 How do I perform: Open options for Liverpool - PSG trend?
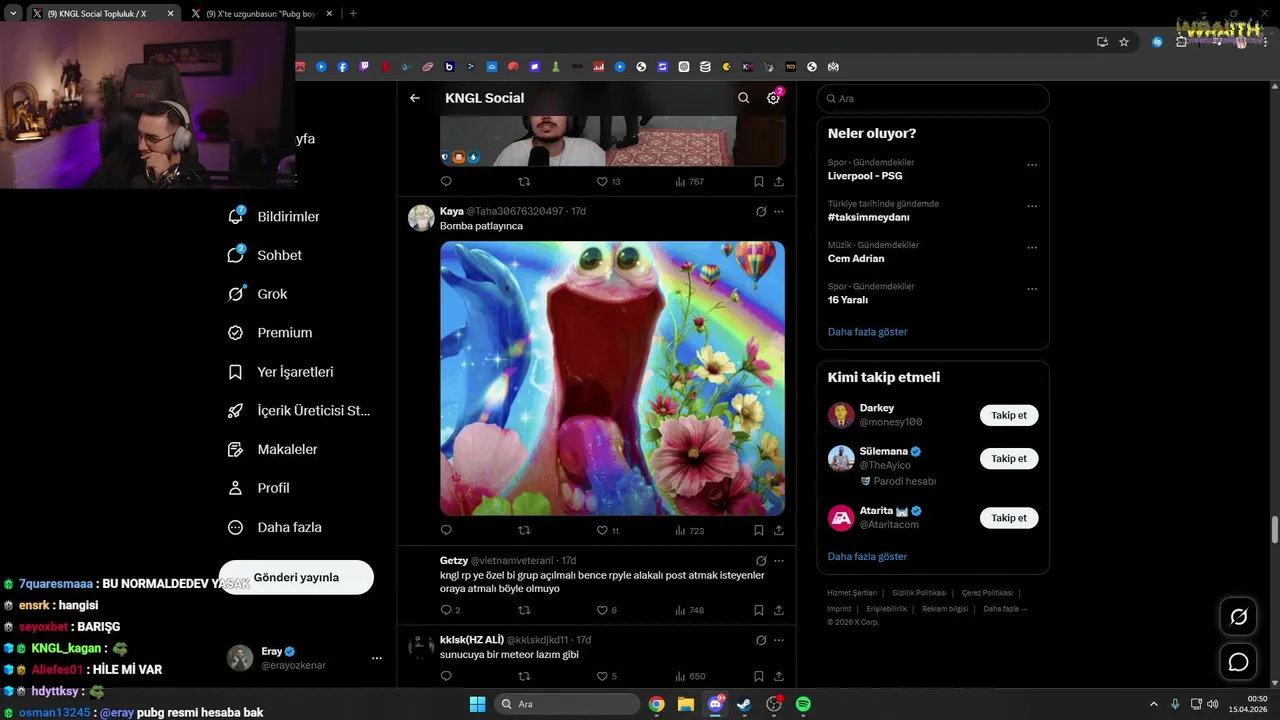coord(1032,165)
